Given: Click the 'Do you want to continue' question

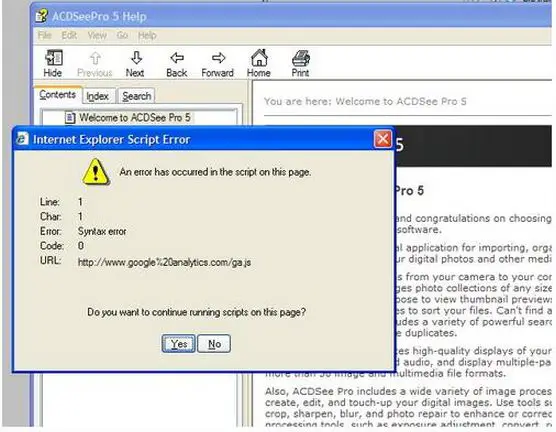Looking at the screenshot, I should [x=196, y=312].
